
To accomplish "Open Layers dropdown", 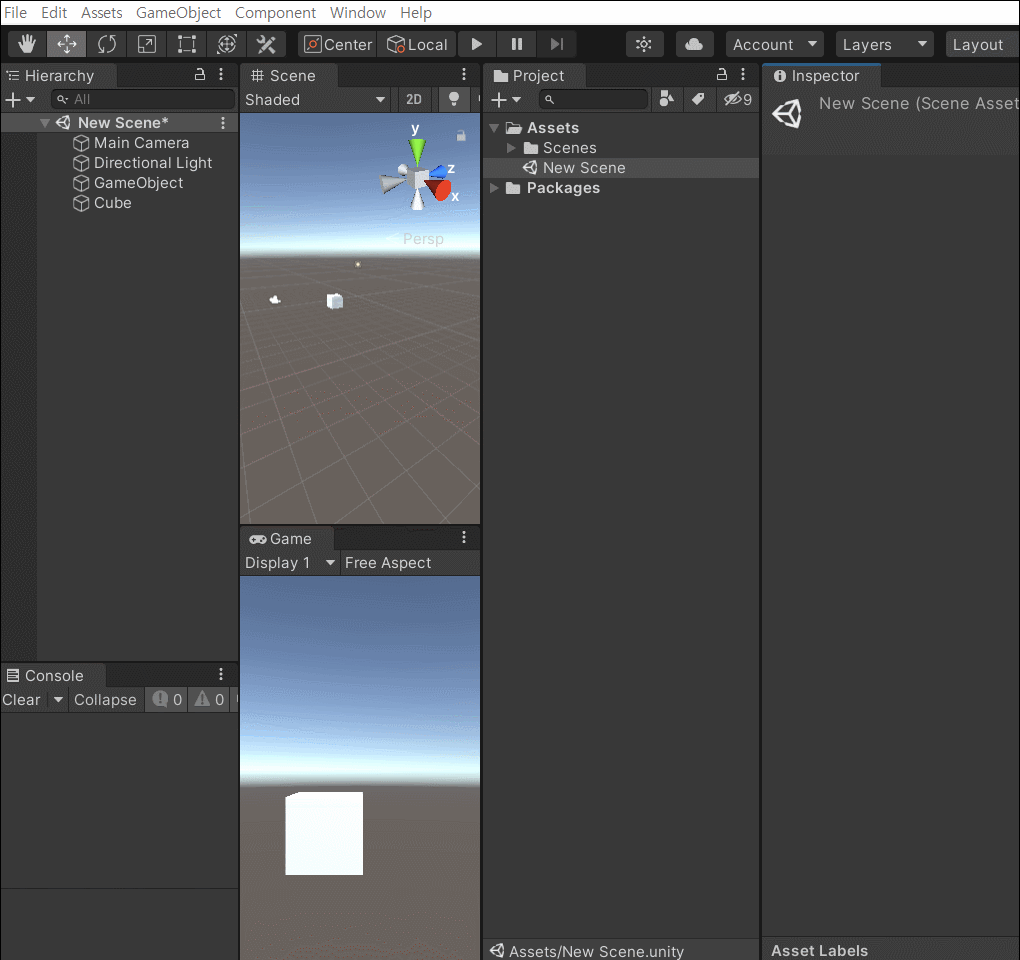I will (x=885, y=44).
